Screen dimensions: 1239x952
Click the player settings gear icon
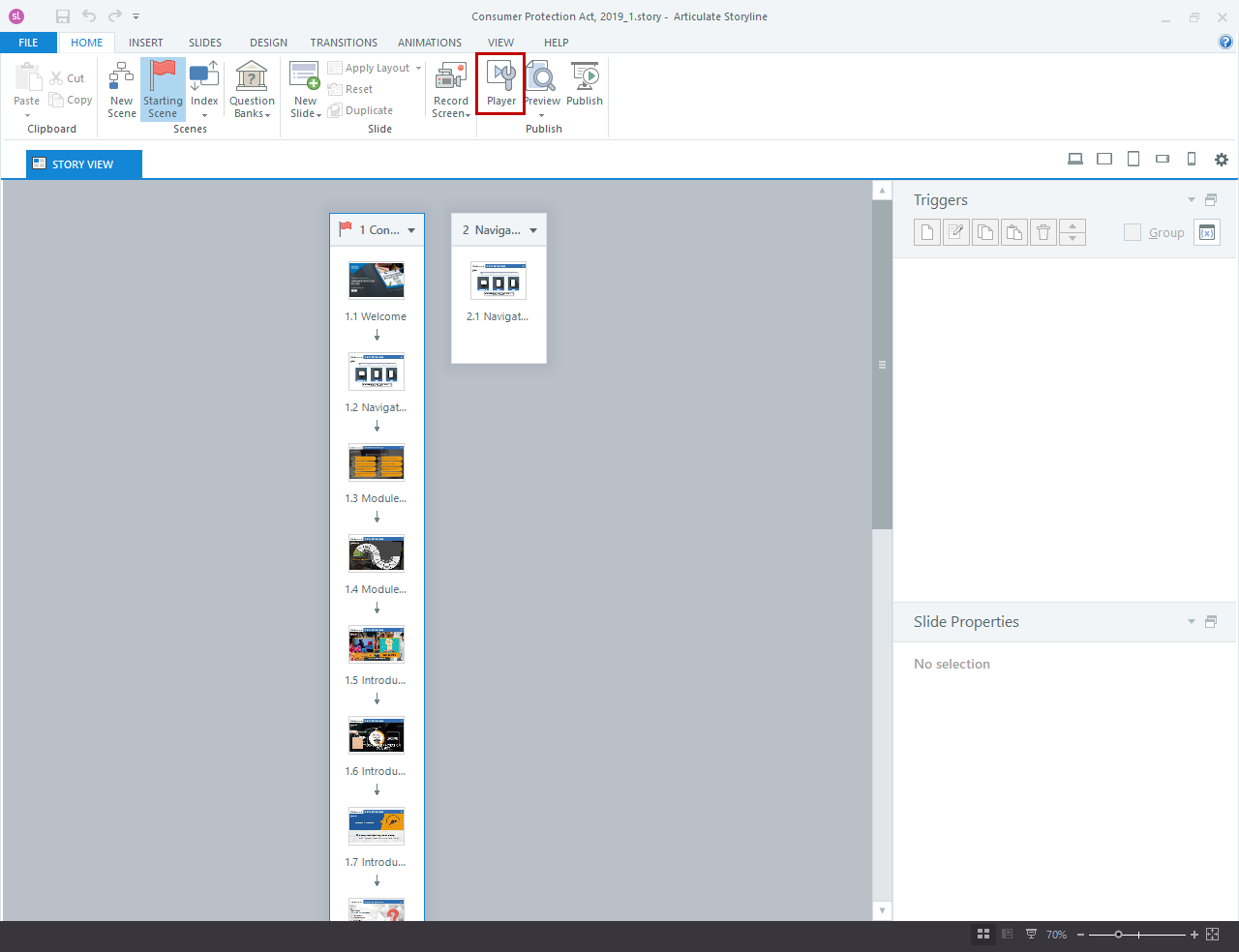(1222, 159)
